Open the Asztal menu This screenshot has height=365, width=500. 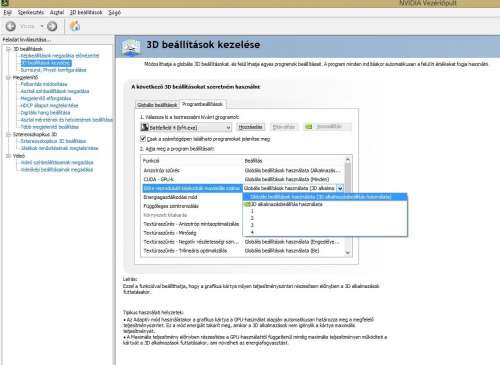pyautogui.click(x=57, y=12)
